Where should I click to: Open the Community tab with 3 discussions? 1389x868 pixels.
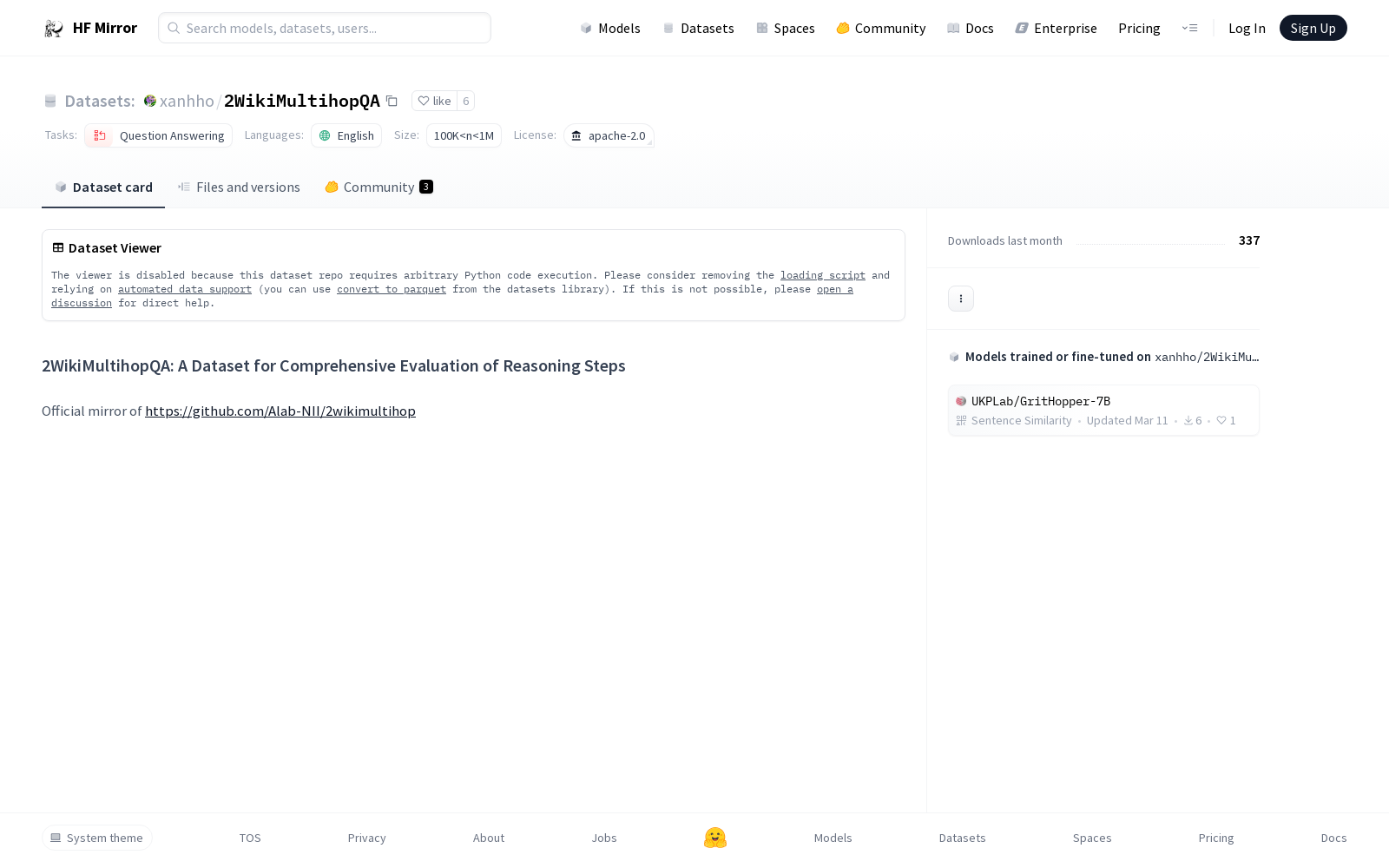click(379, 187)
